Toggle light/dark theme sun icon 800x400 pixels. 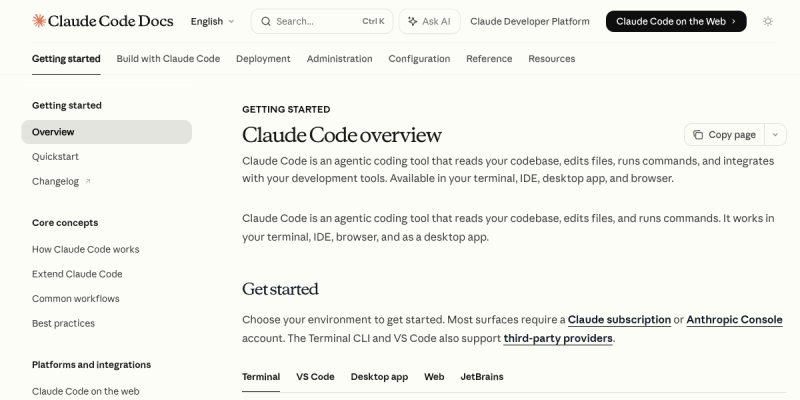point(768,21)
